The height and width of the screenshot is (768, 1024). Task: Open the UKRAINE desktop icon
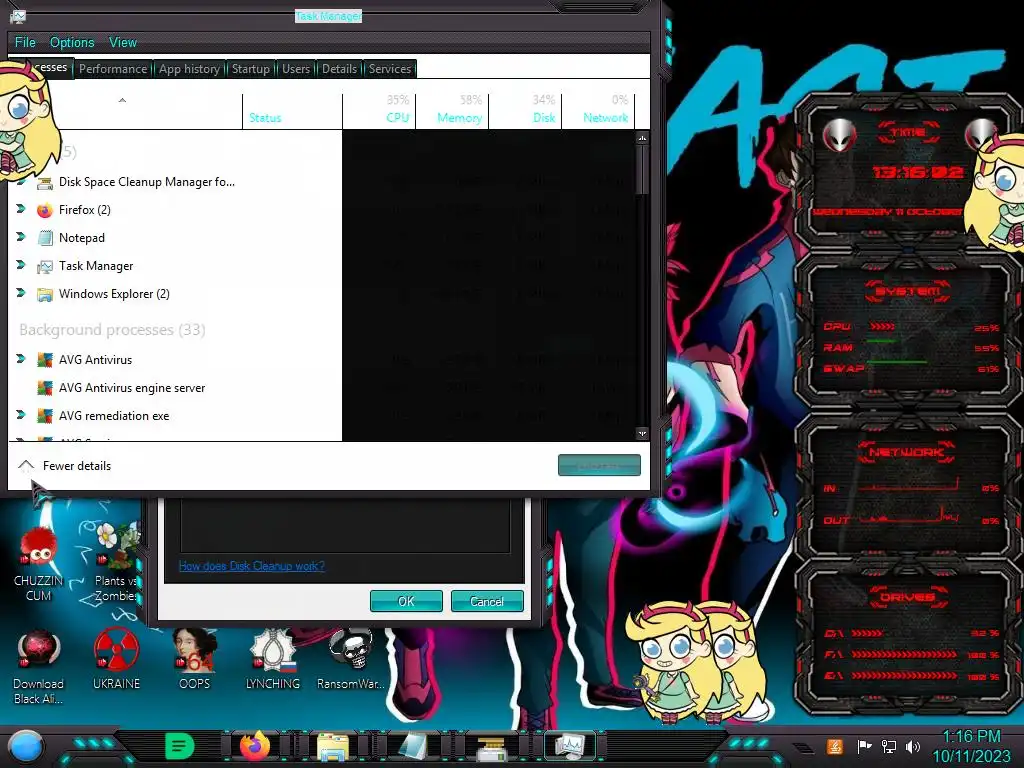tap(116, 660)
